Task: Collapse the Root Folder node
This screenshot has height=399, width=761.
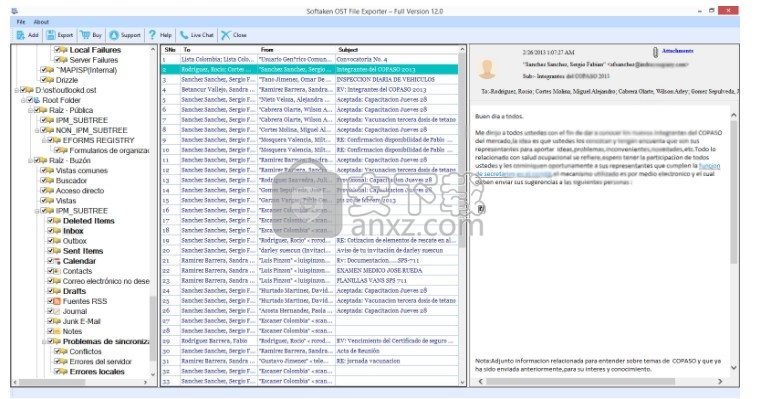Action: [23, 100]
